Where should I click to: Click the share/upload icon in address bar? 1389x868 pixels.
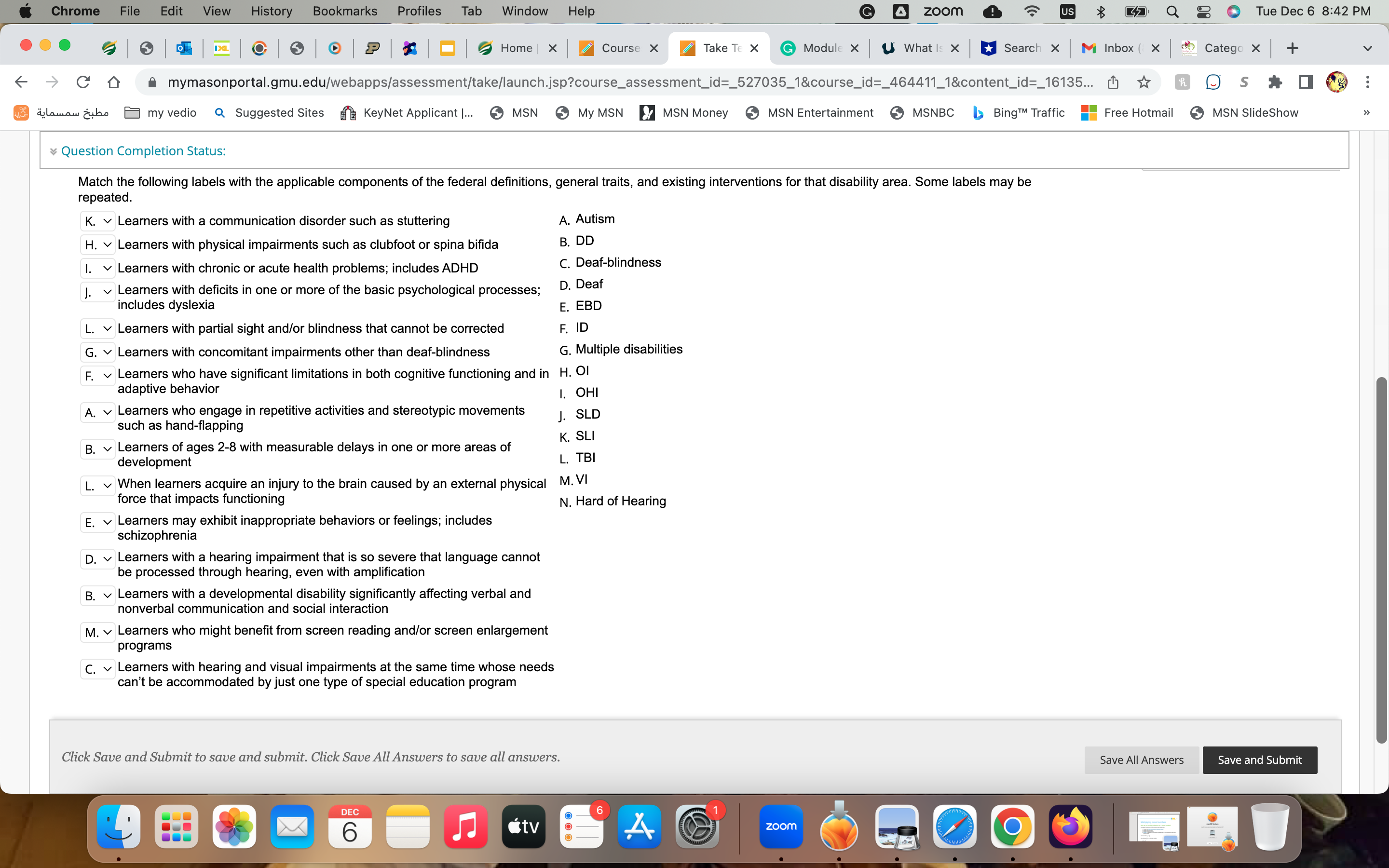(1114, 82)
